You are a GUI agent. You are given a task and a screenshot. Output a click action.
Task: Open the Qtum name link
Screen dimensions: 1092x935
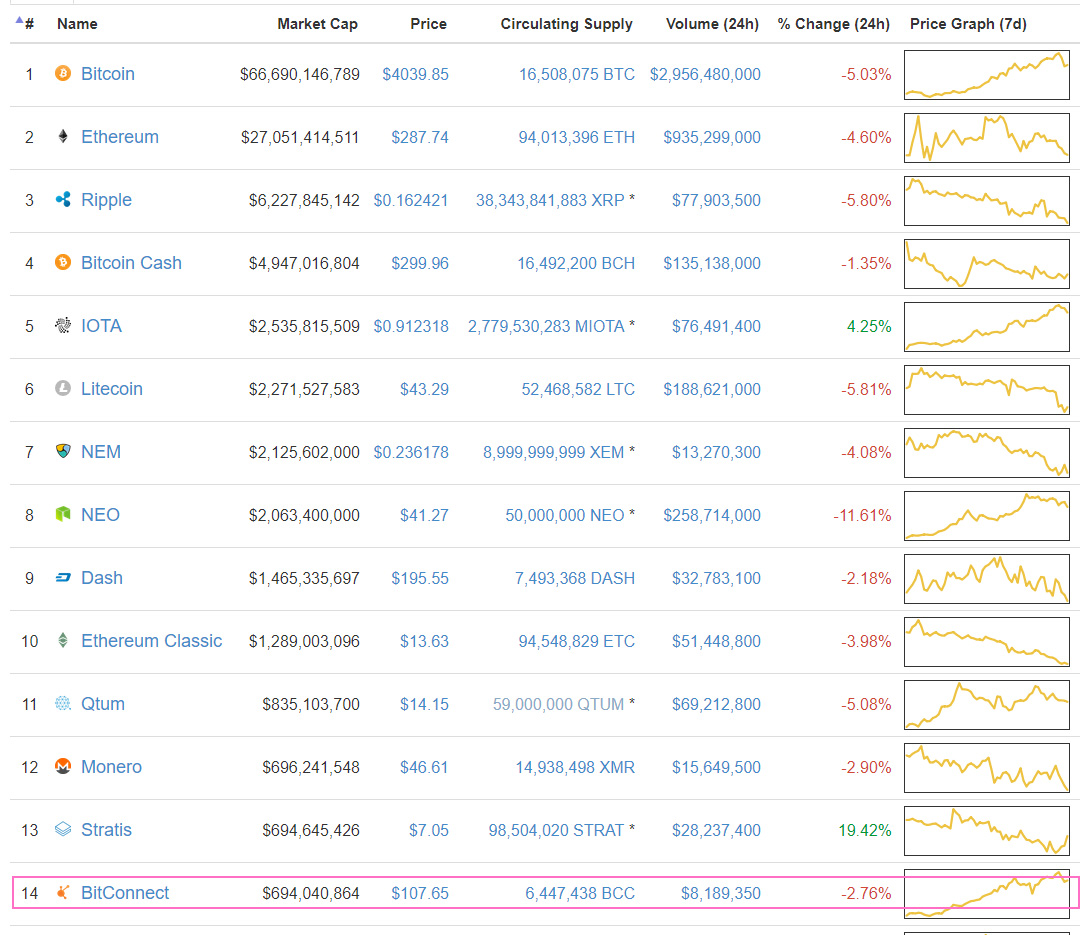102,704
